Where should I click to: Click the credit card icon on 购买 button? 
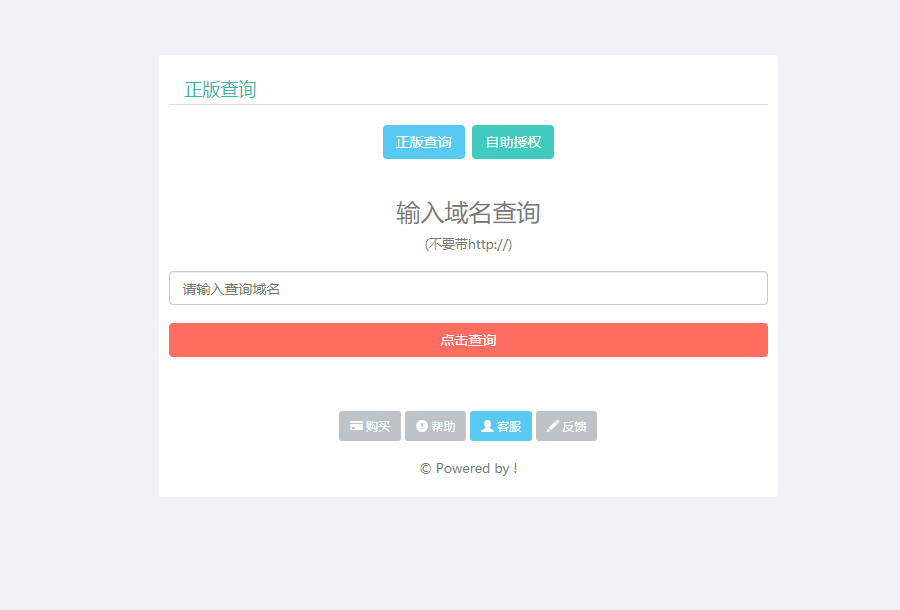coord(356,425)
